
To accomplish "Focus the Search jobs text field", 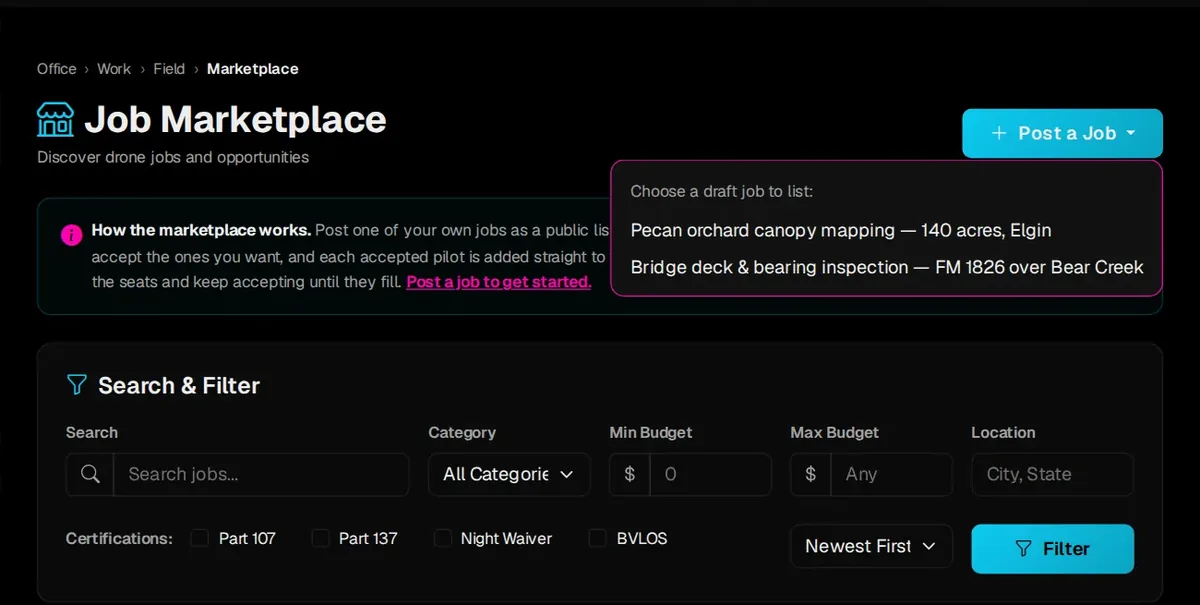I will pyautogui.click(x=261, y=474).
